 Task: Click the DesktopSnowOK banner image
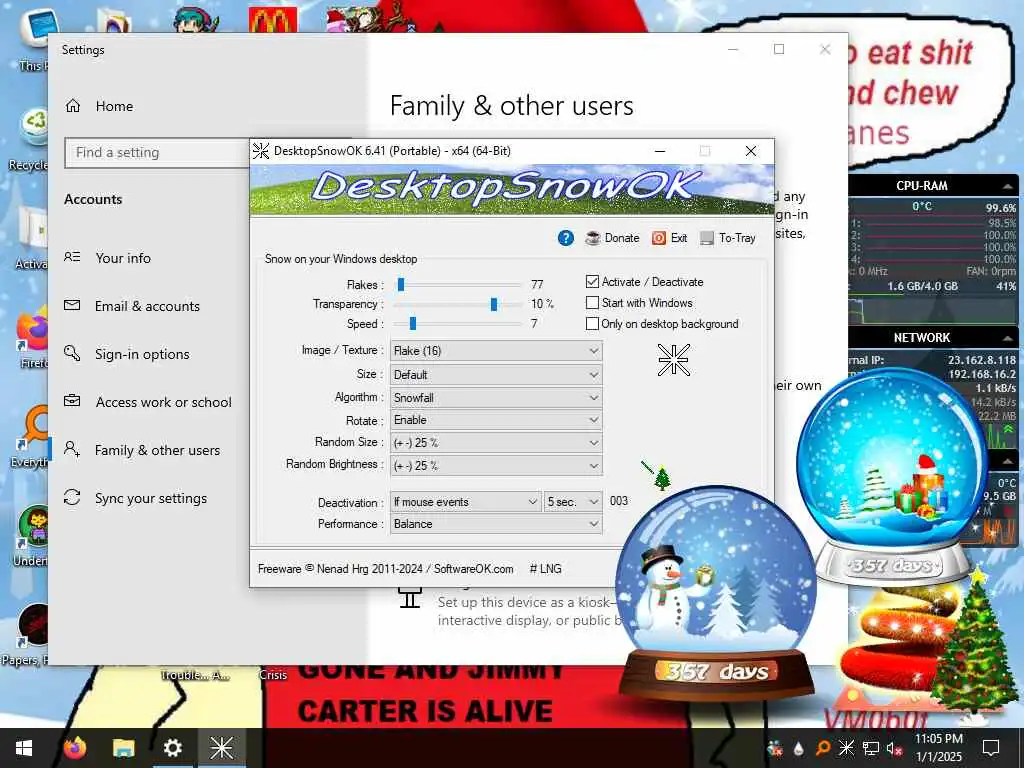coord(512,189)
